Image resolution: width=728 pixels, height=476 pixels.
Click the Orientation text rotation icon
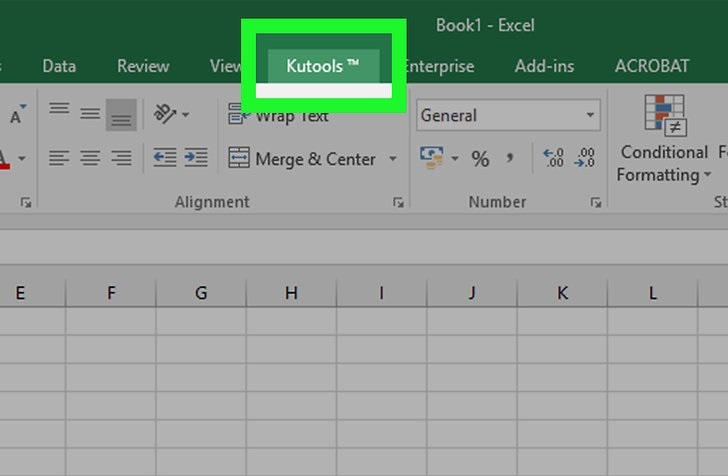164,114
